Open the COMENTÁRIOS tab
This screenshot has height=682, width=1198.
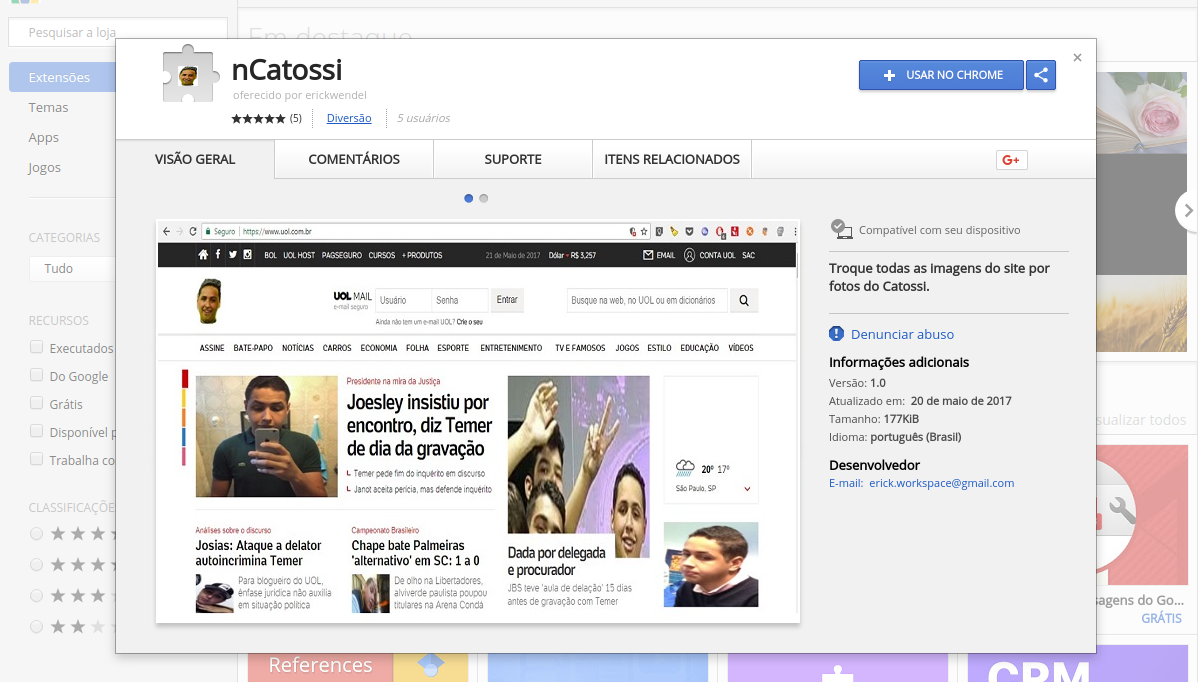(354, 159)
